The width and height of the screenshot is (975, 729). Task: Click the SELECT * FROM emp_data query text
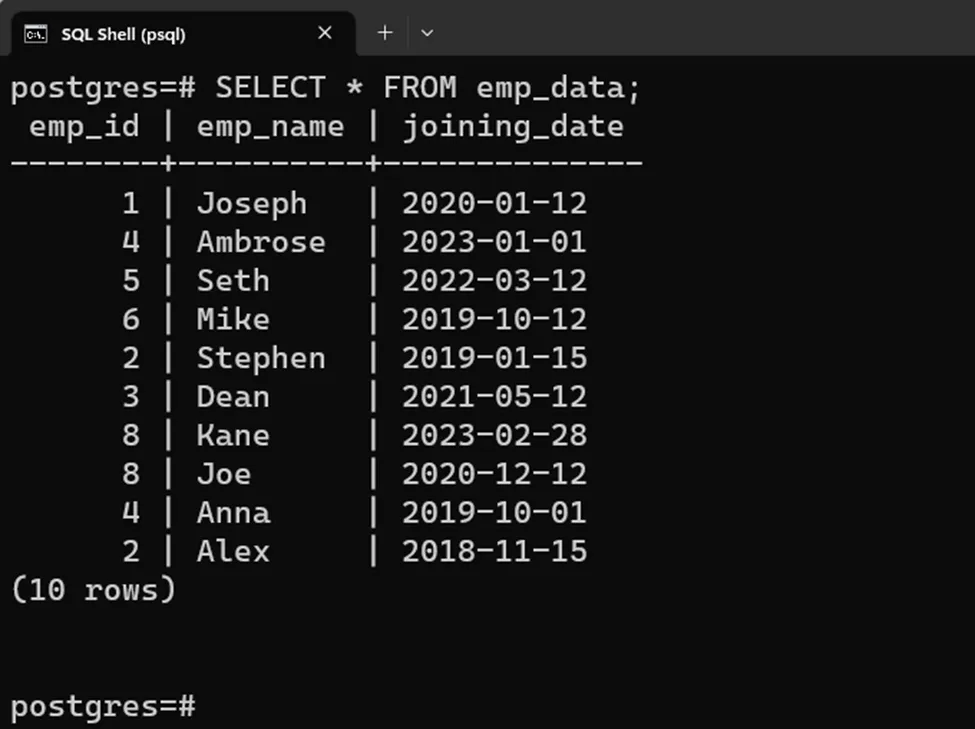pos(428,88)
